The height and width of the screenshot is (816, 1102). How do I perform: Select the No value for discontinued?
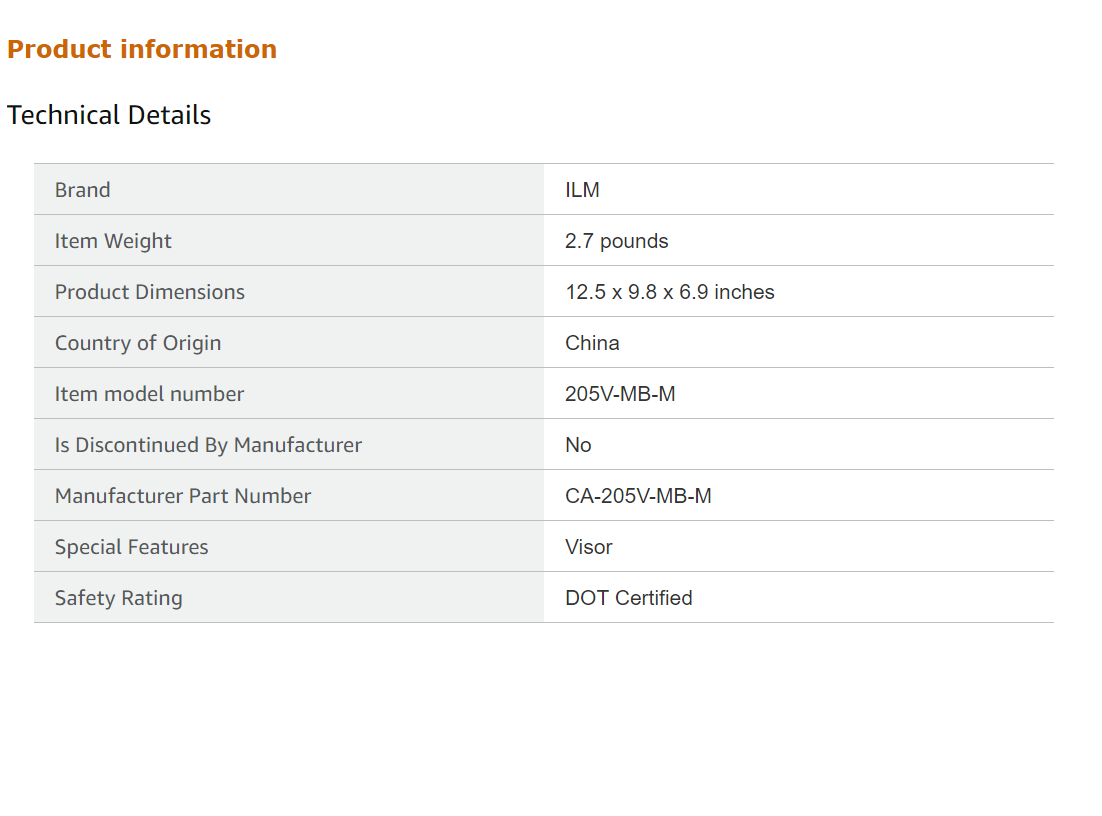point(578,445)
